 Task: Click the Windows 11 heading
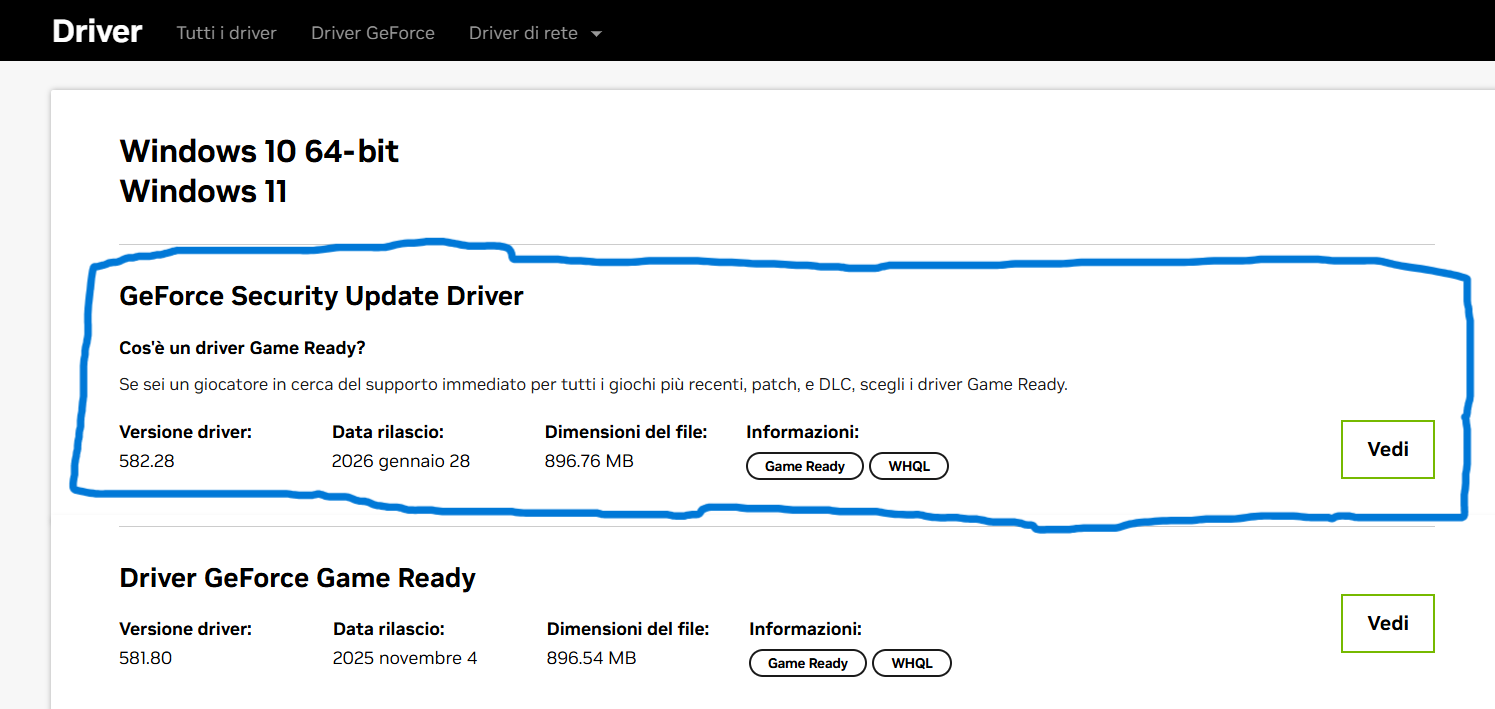tap(204, 191)
